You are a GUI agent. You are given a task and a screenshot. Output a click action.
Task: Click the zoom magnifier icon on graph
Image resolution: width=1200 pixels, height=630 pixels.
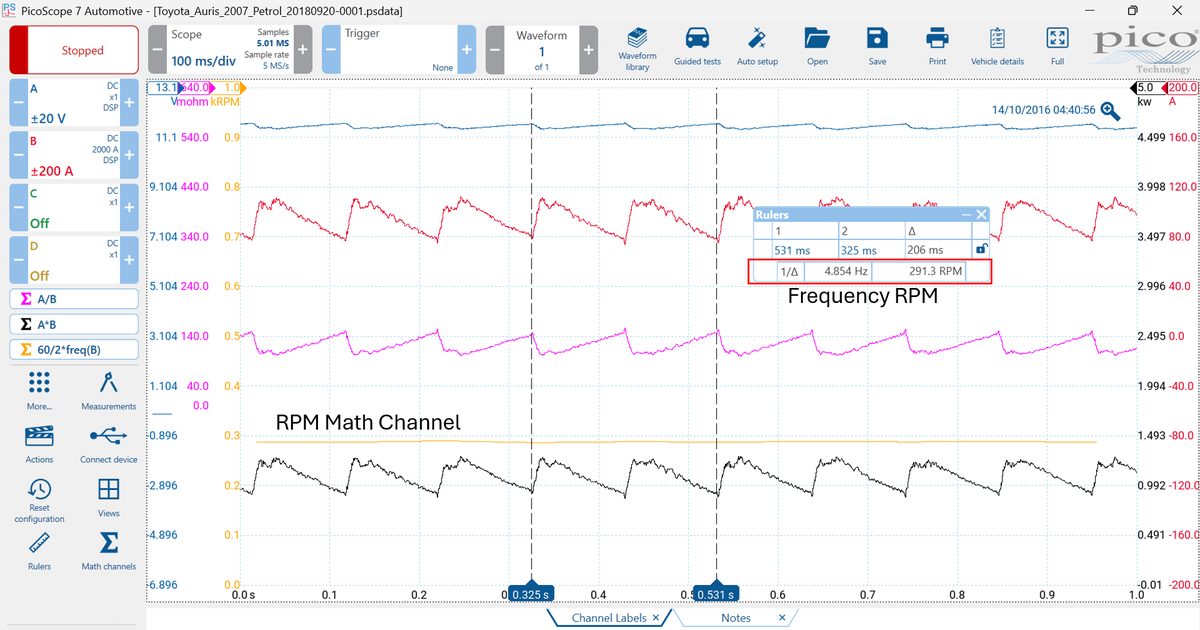[x=1110, y=110]
